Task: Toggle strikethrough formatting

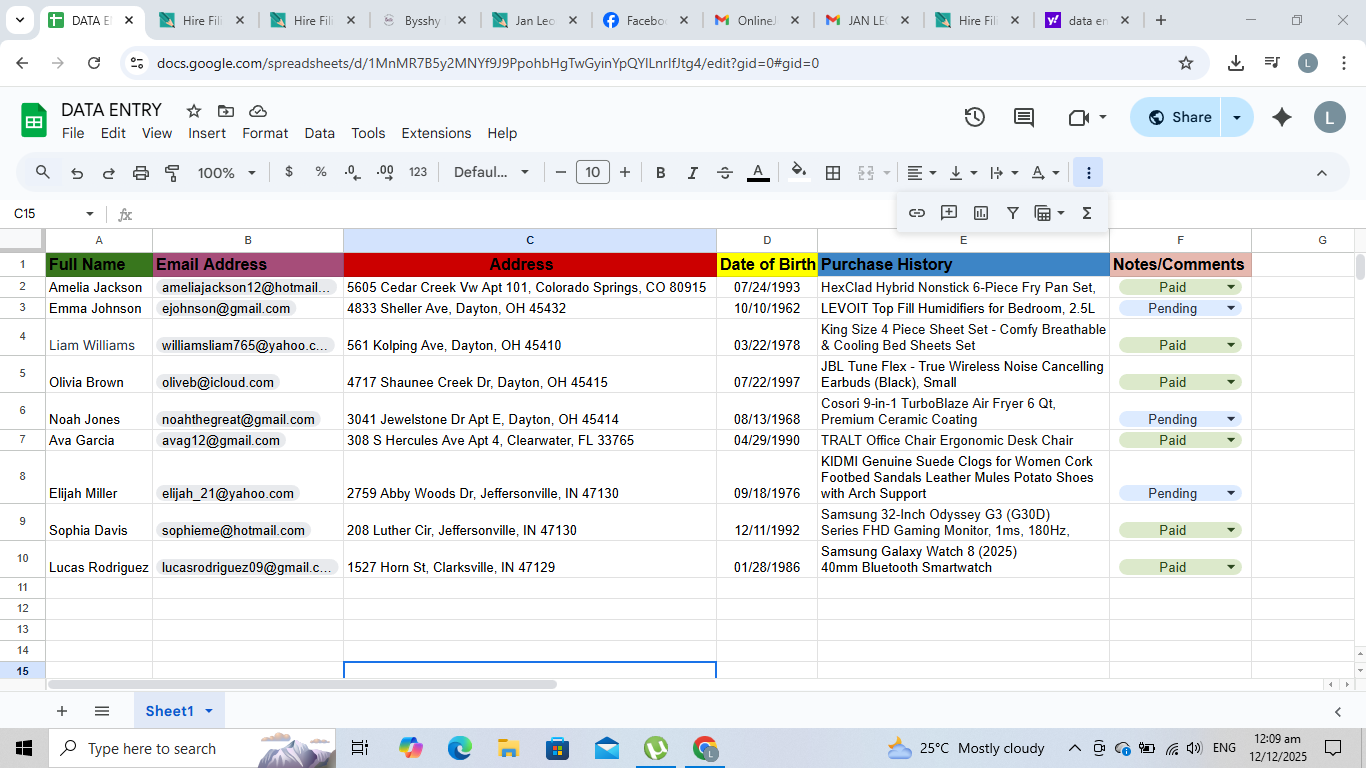Action: (x=725, y=173)
